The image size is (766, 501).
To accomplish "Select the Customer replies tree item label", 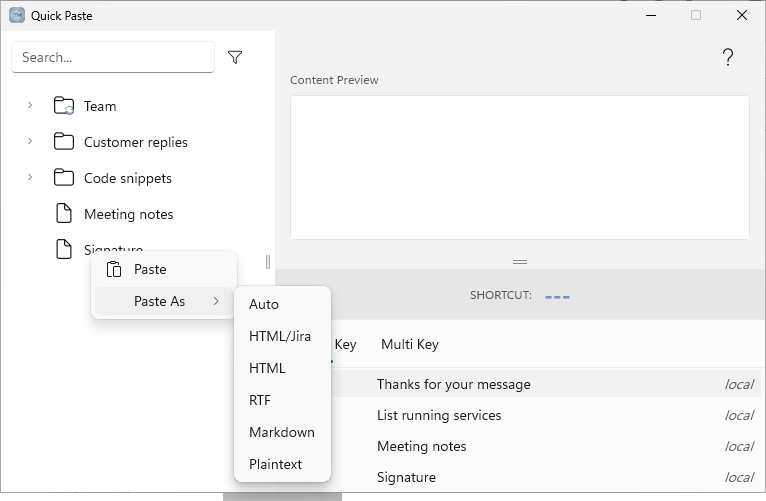I will click(x=136, y=142).
